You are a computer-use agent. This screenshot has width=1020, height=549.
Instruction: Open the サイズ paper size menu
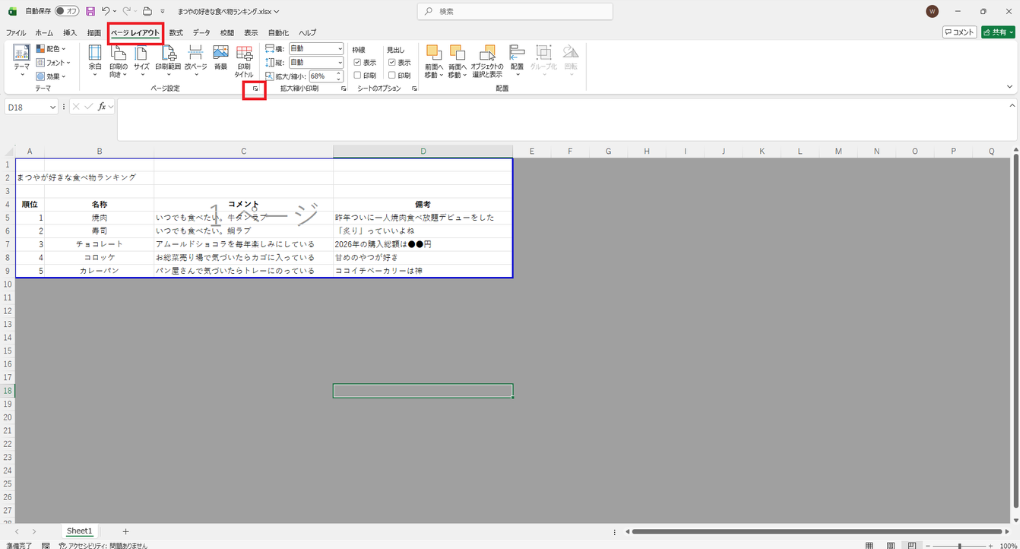pyautogui.click(x=142, y=59)
